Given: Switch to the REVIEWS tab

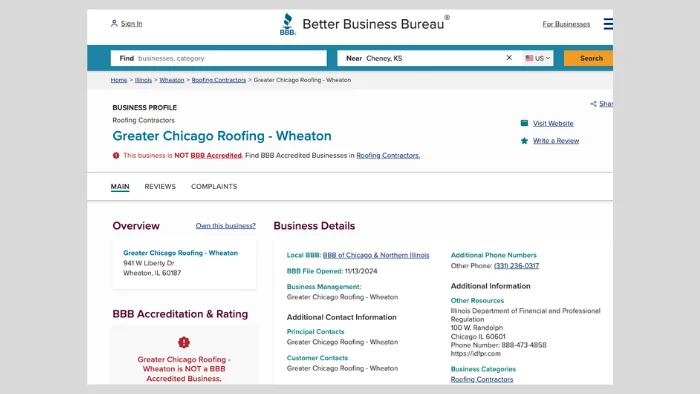Looking at the screenshot, I should coord(160,187).
